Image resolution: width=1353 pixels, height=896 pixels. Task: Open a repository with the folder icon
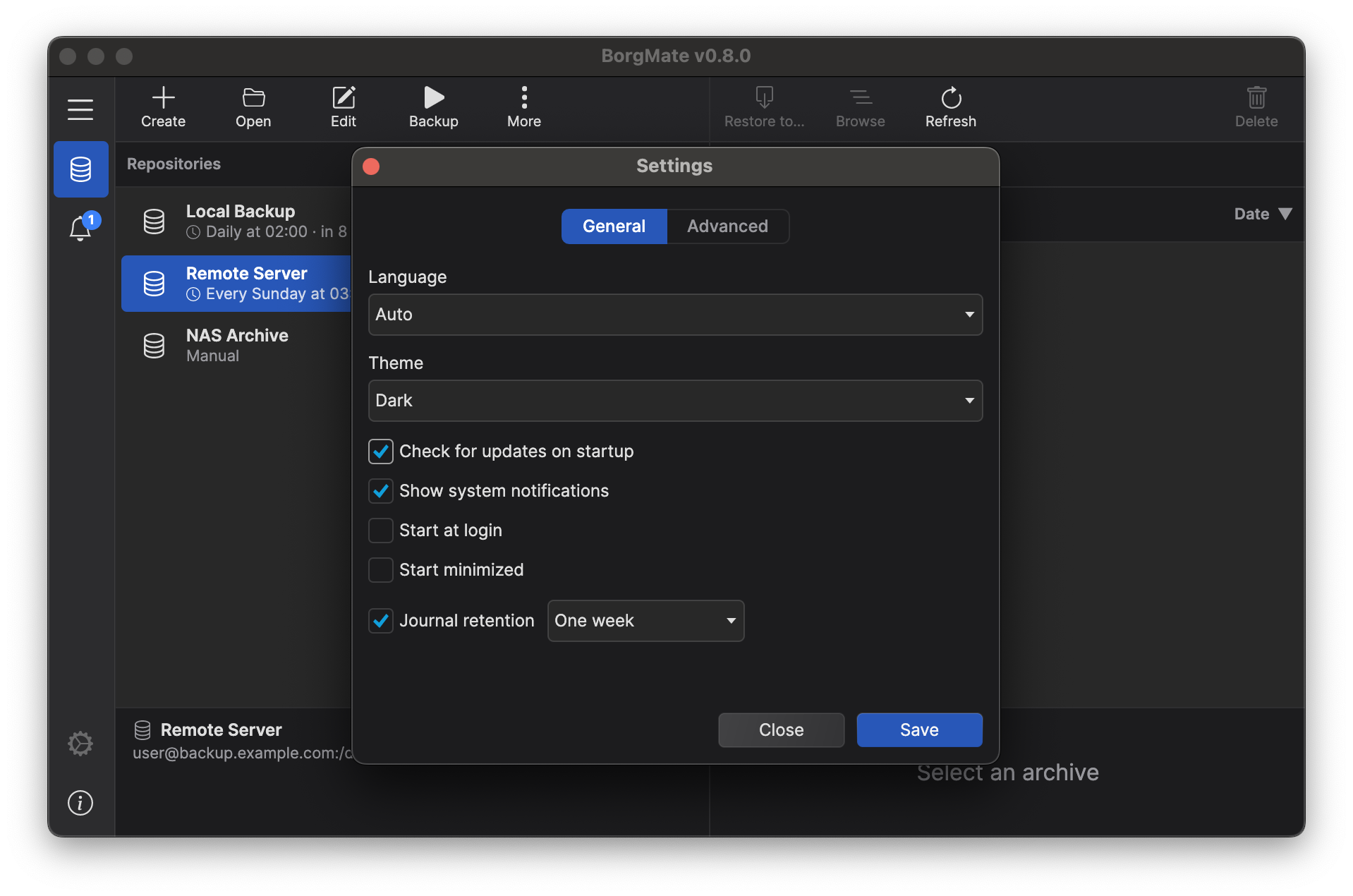(x=253, y=97)
